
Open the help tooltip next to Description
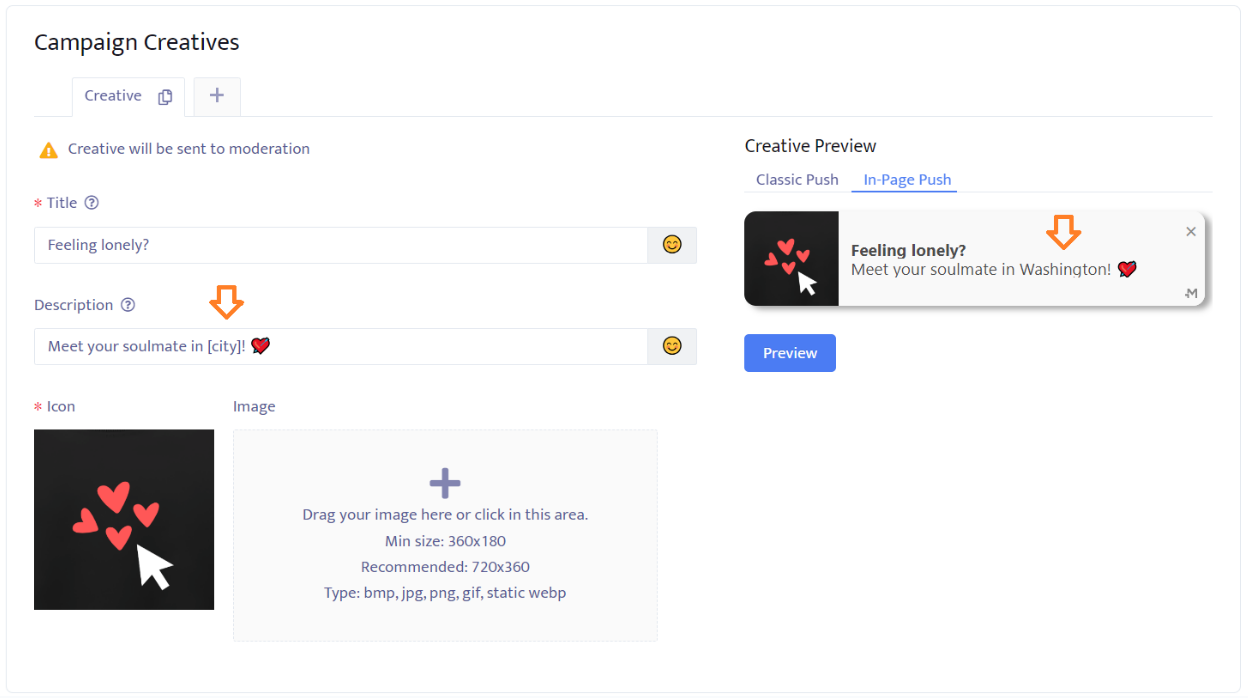(x=128, y=305)
